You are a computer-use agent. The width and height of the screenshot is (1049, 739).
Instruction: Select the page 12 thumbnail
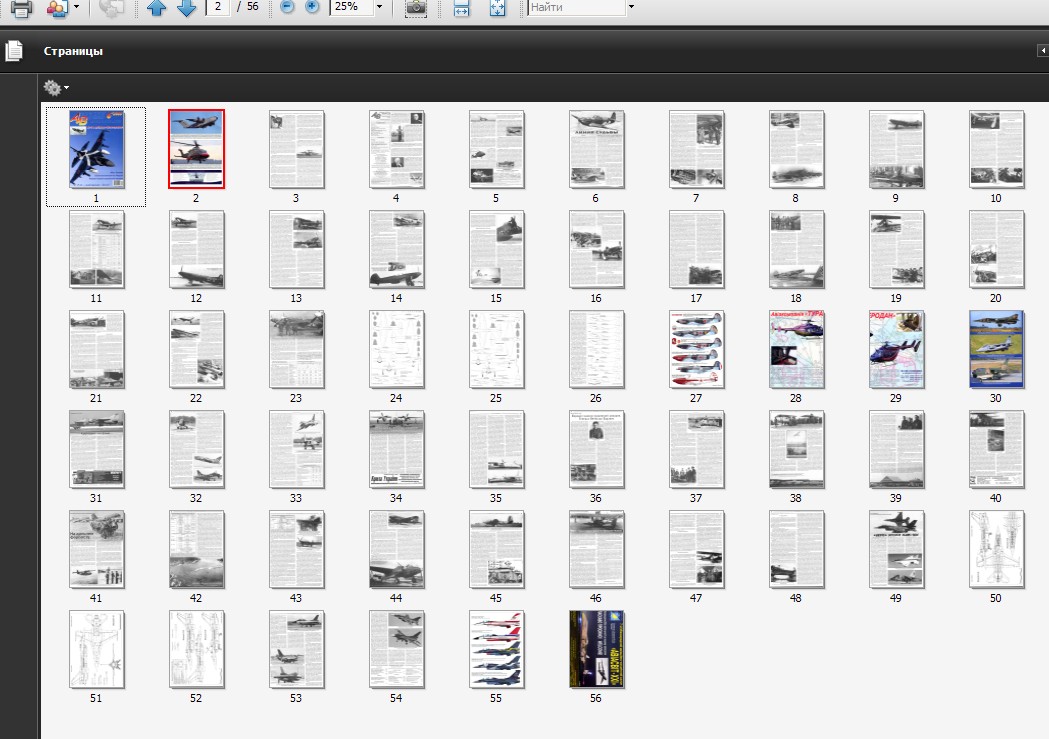point(196,249)
